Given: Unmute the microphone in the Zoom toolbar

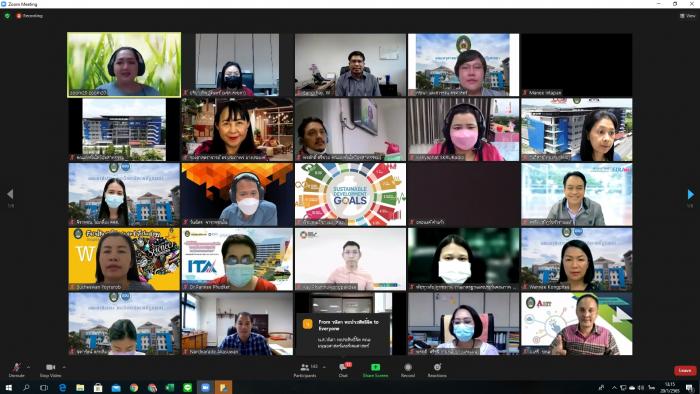Looking at the screenshot, I should click(x=17, y=369).
